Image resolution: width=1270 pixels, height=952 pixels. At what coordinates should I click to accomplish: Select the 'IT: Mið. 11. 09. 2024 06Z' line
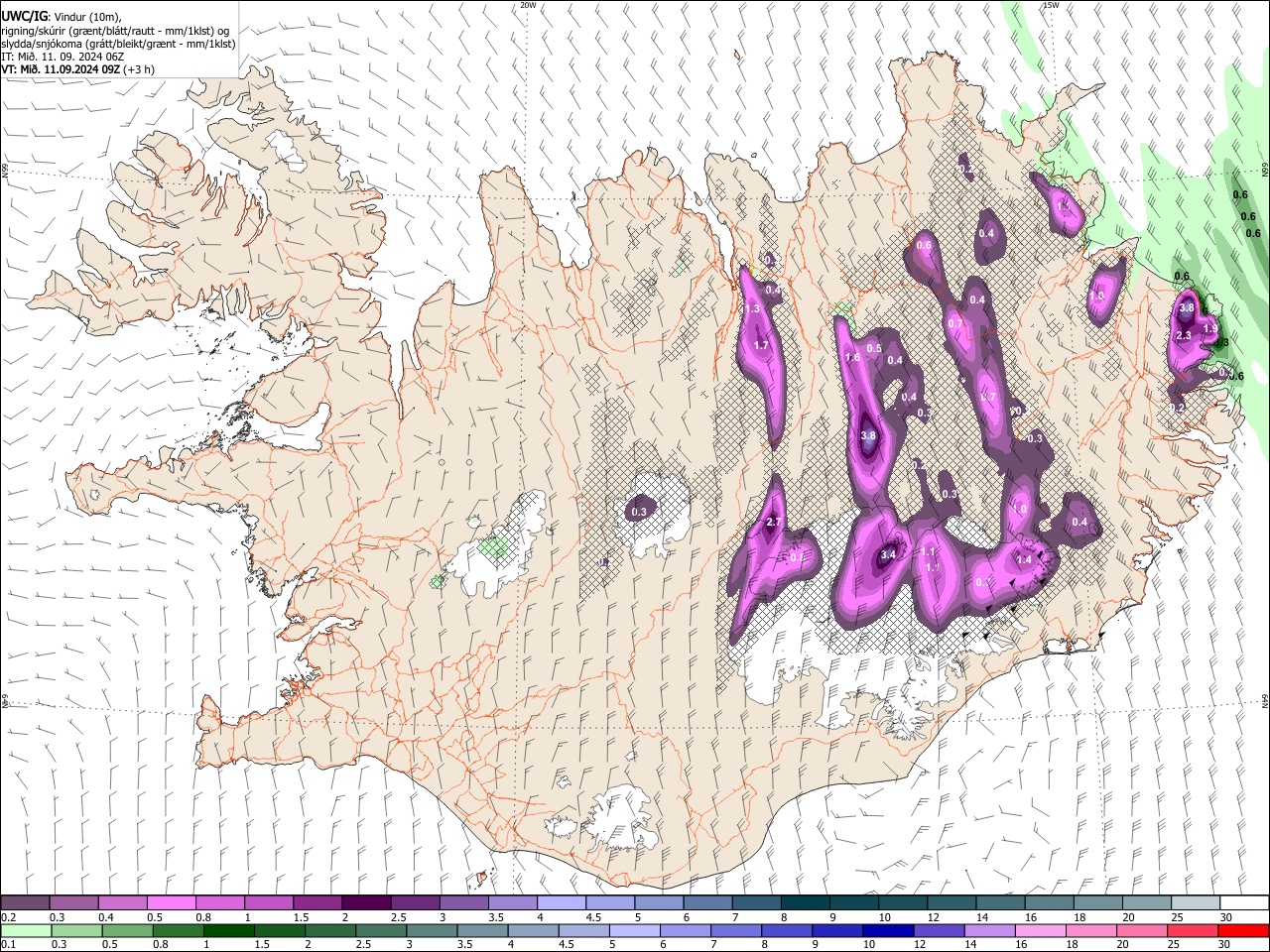[x=63, y=57]
